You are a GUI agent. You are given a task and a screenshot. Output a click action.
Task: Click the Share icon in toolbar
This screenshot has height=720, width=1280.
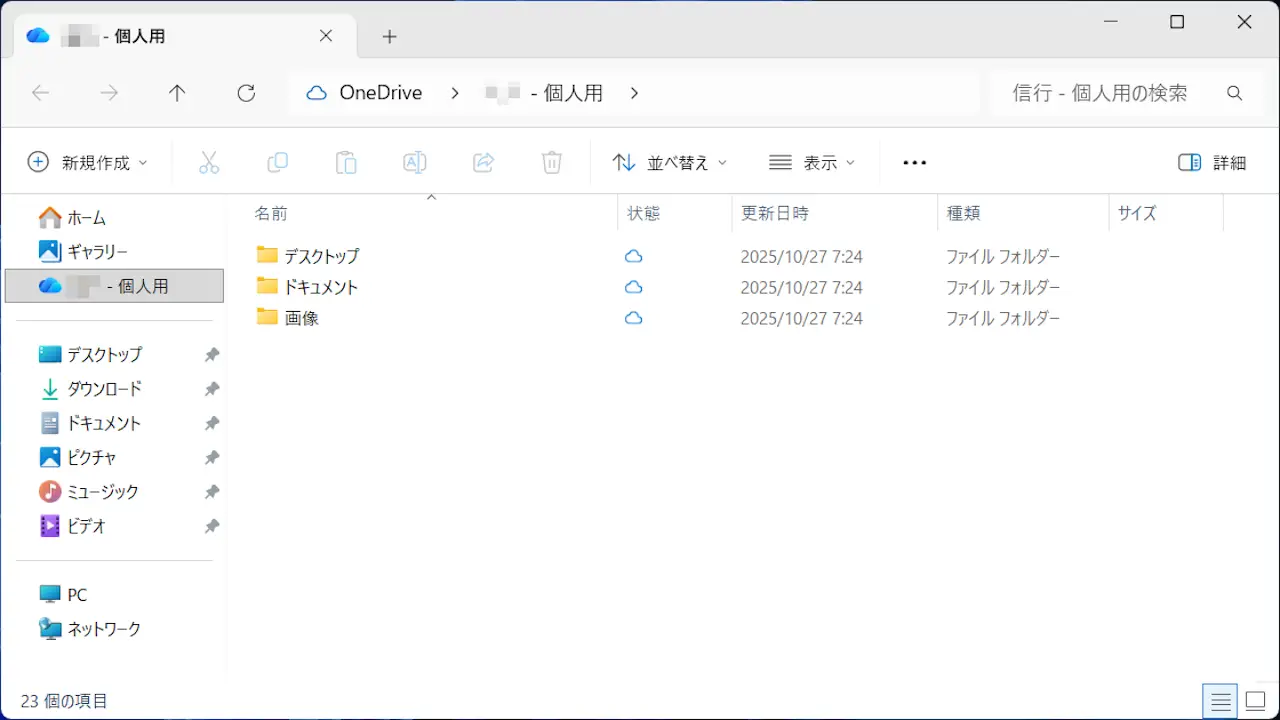[483, 162]
